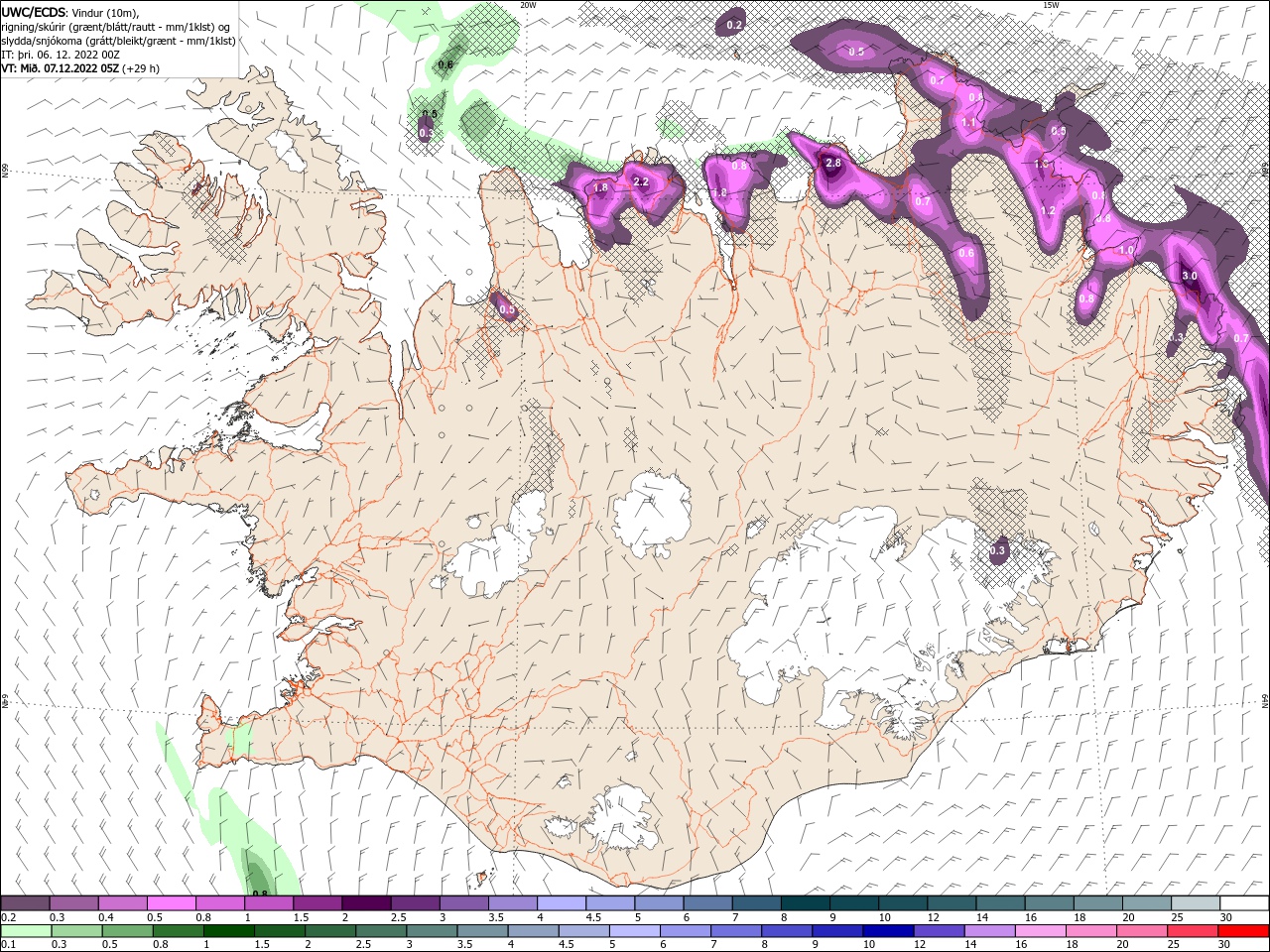The image size is (1270, 952).
Task: Pick the dark teal snow legend swatch
Action: point(804,903)
